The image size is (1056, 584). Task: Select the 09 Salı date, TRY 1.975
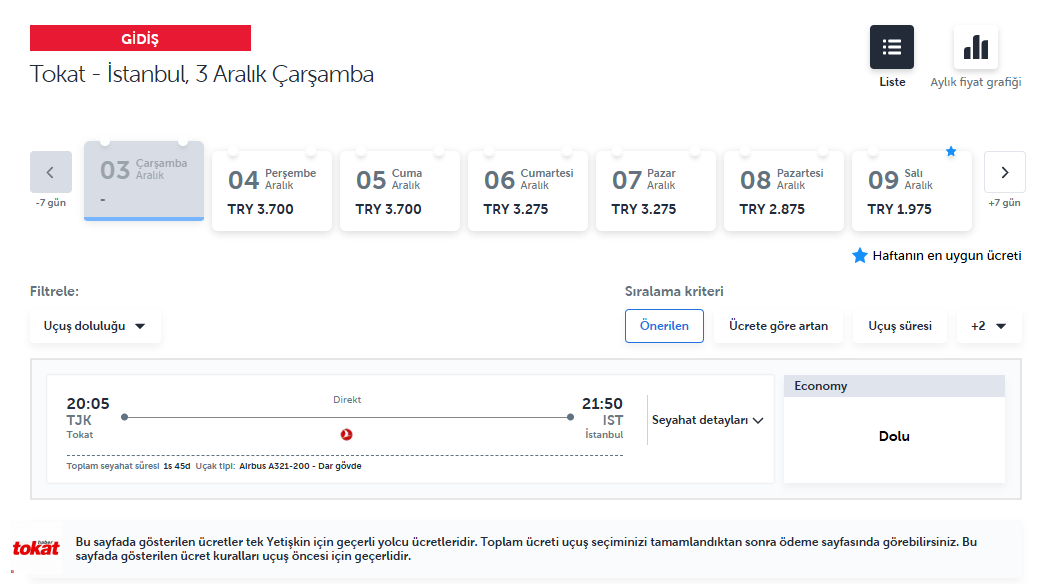pyautogui.click(x=912, y=191)
